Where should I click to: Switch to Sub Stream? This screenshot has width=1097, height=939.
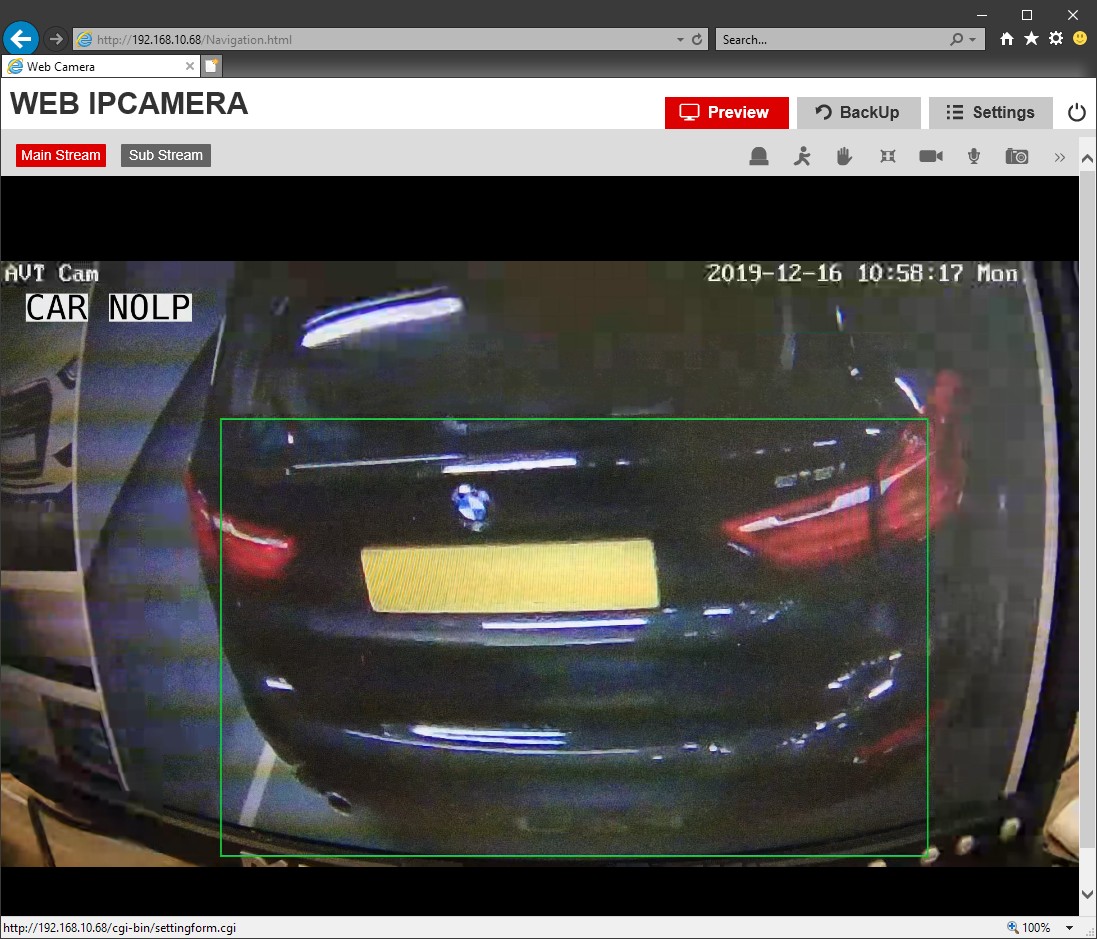coord(166,155)
